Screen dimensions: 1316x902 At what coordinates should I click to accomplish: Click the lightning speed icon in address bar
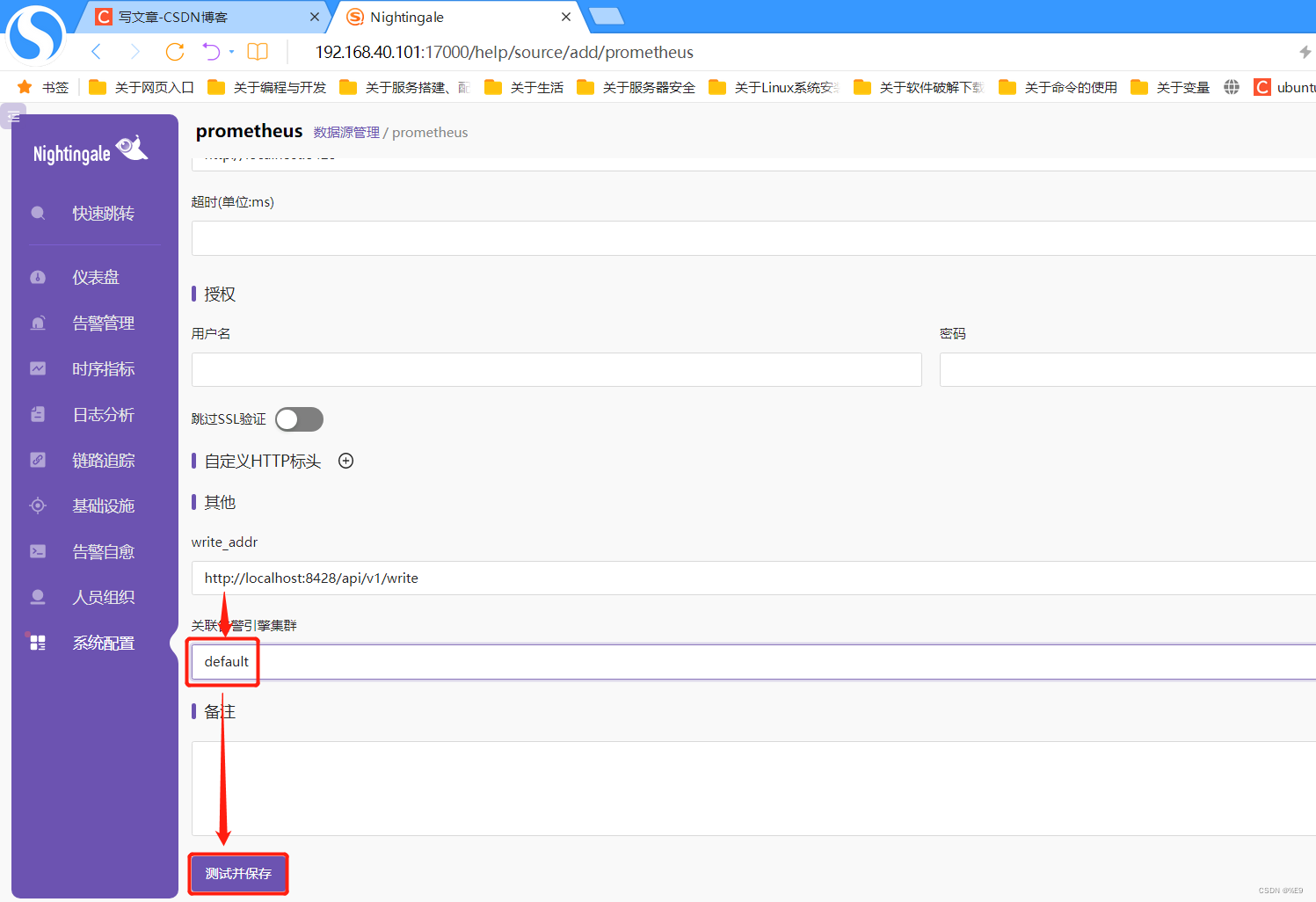pos(1305,52)
